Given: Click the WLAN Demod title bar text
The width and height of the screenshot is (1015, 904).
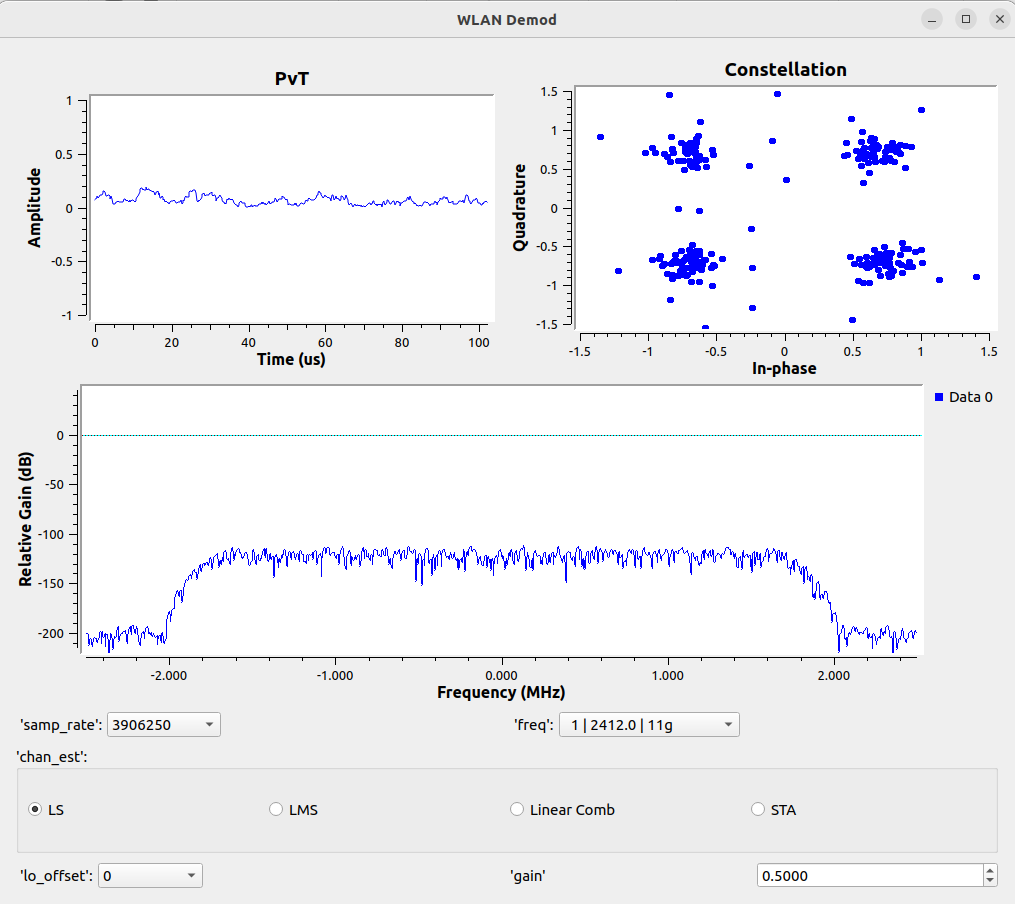Looking at the screenshot, I should click(x=507, y=19).
